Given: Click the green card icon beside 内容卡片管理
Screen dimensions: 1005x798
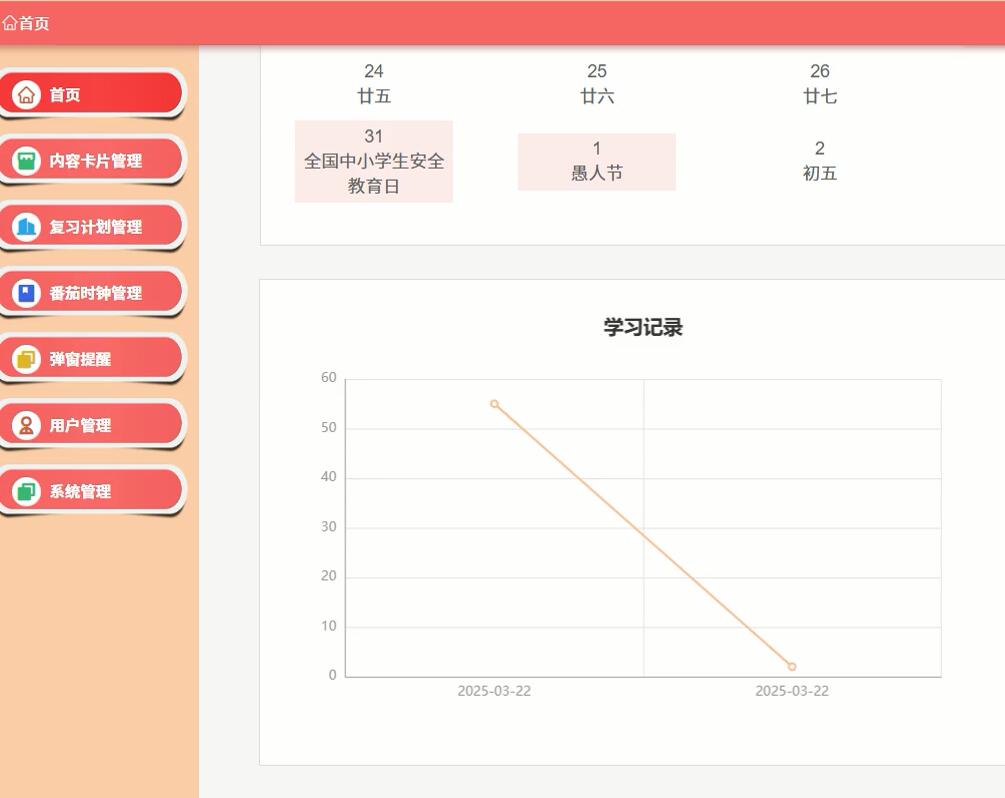Looking at the screenshot, I should pos(26,161).
